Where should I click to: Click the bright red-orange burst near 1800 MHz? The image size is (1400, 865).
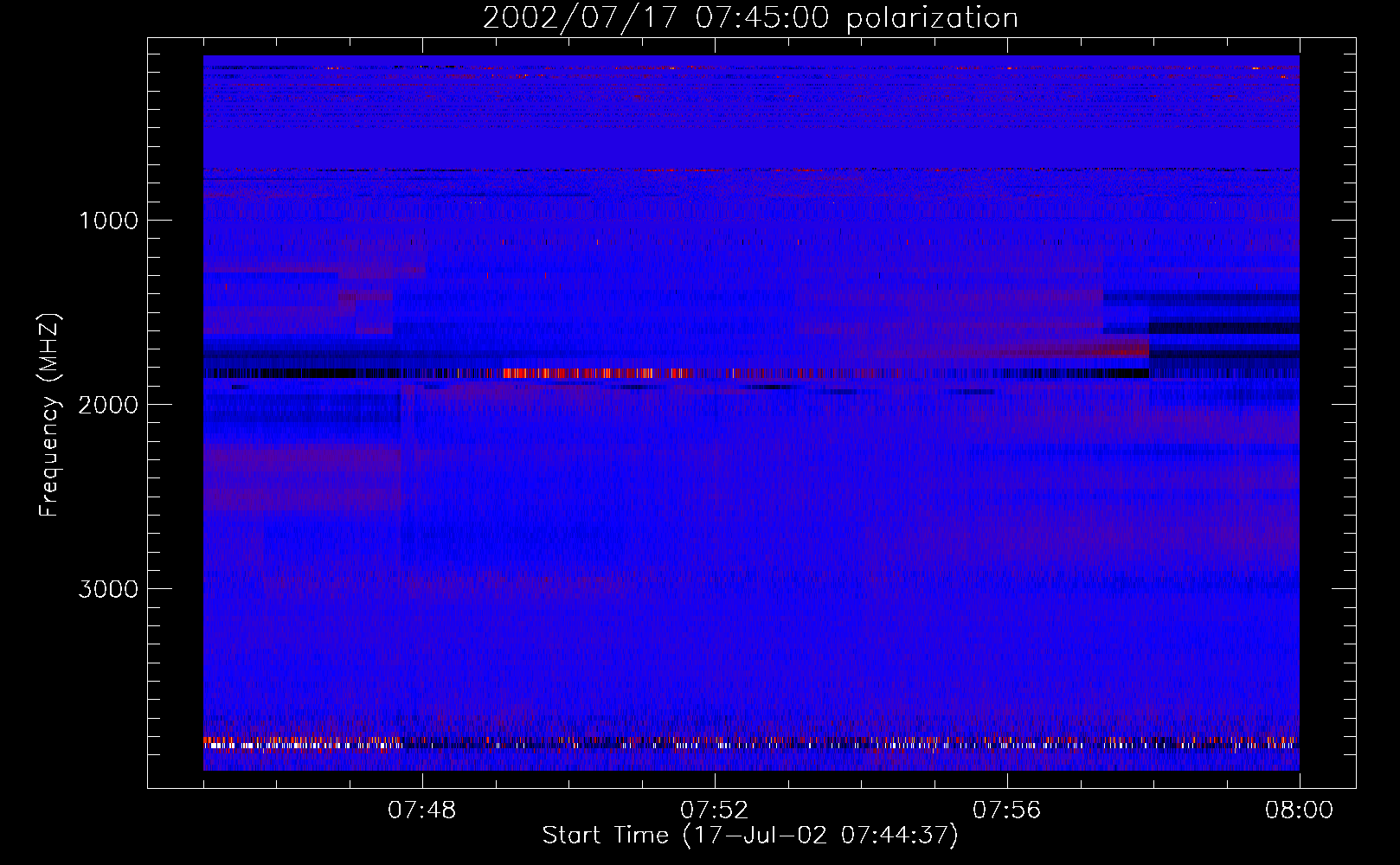(597, 374)
